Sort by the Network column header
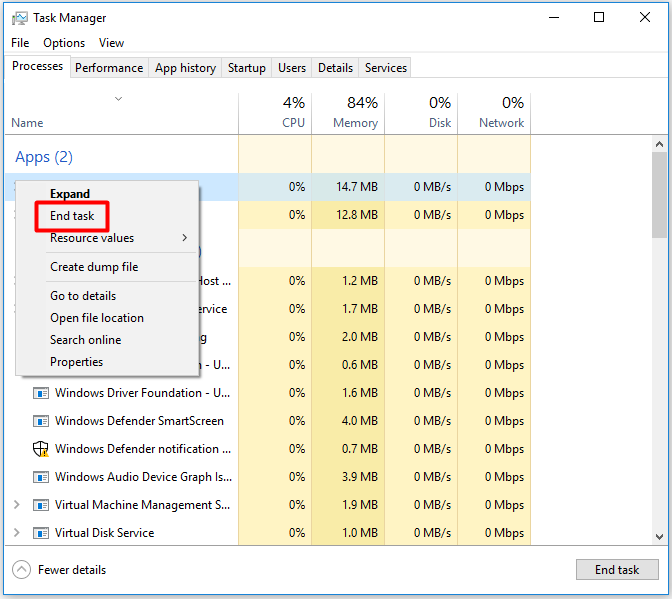This screenshot has width=672, height=599. point(494,113)
